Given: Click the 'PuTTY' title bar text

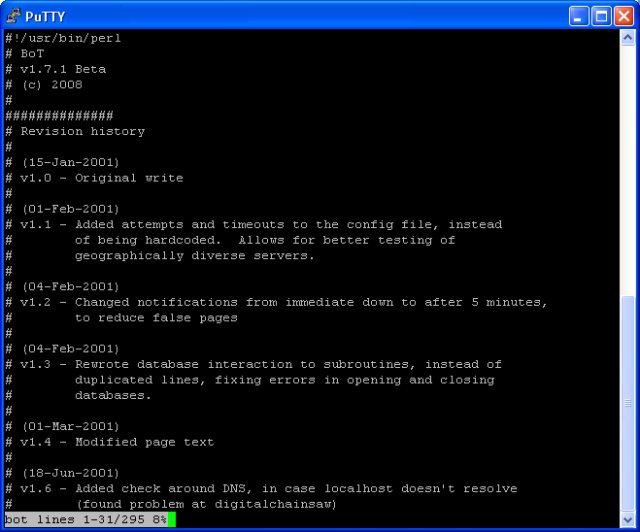Looking at the screenshot, I should click(x=45, y=17).
